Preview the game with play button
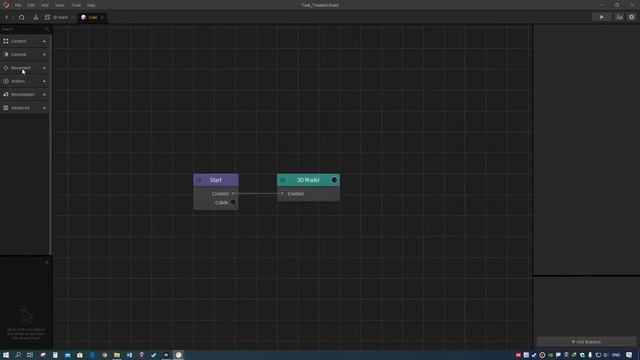The height and width of the screenshot is (360, 640). 602,17
